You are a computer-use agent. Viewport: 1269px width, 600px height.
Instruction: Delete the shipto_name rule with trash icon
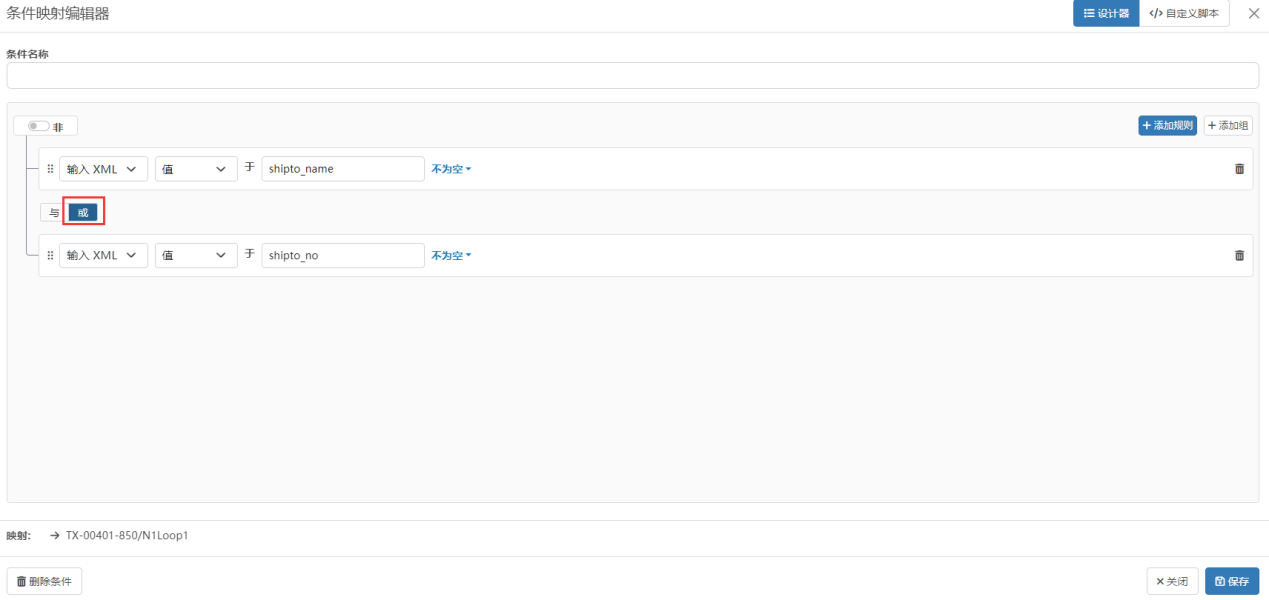pos(1240,169)
